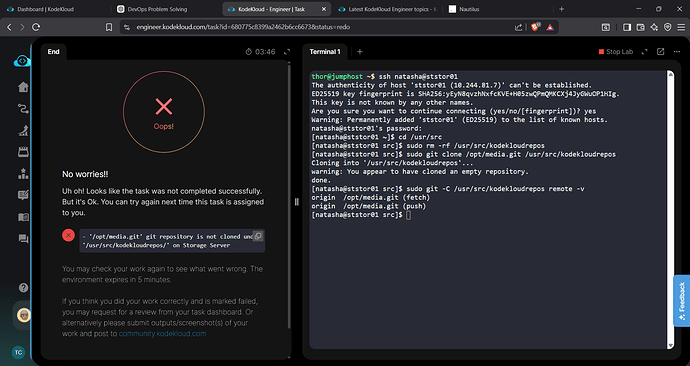Open the terminal more options menu
The width and height of the screenshot is (690, 366).
pos(677,52)
